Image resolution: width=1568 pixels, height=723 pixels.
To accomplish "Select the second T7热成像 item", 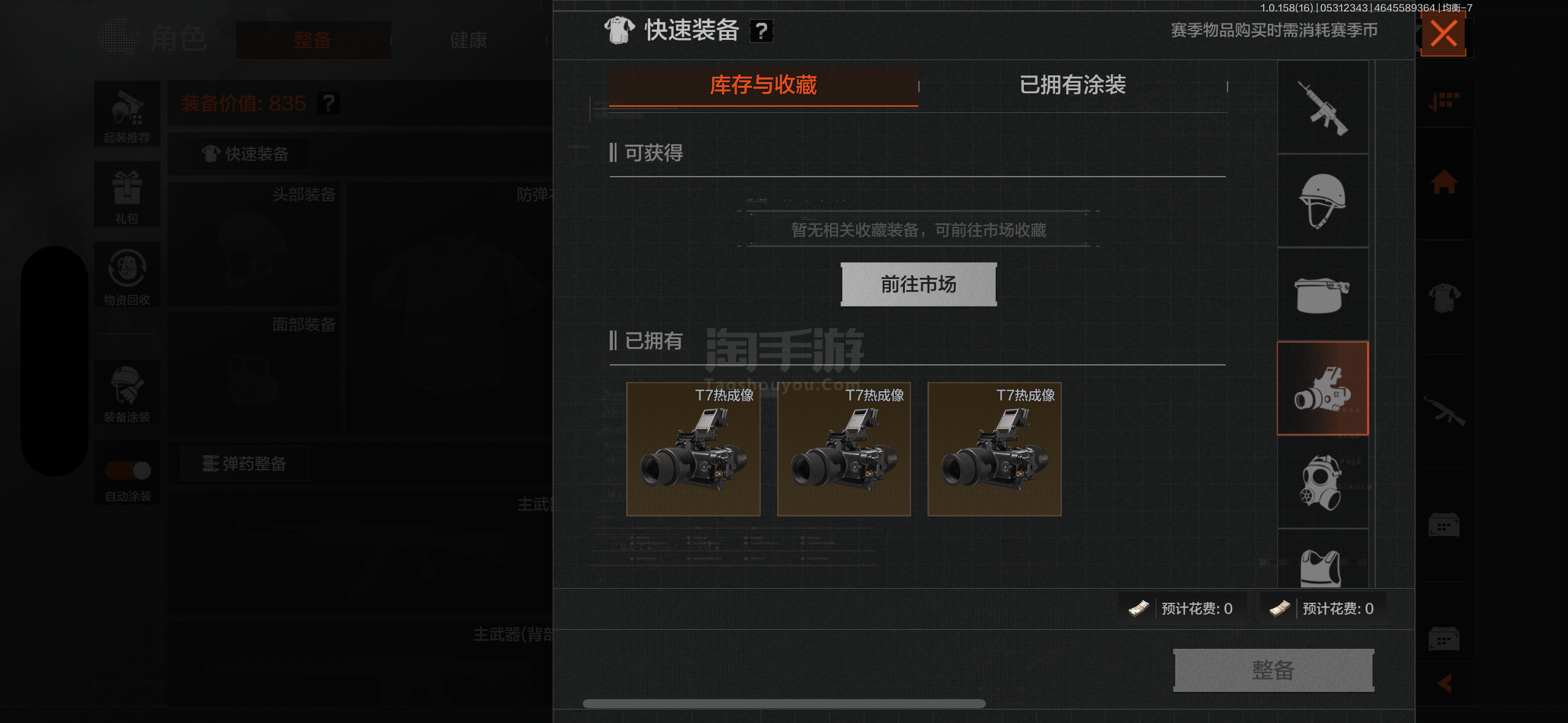I will [844, 449].
